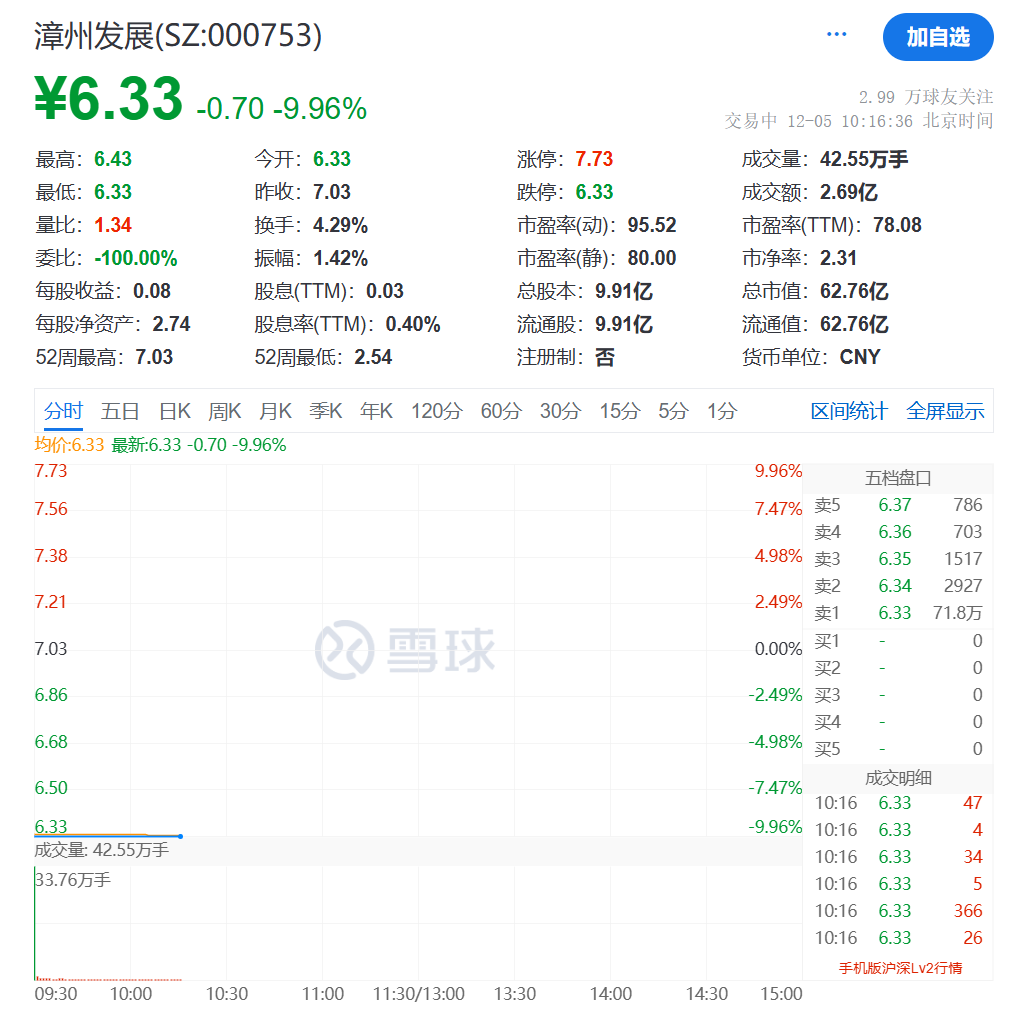The width and height of the screenshot is (1026, 1012).
Task: Select the 15分 interval chart
Action: click(x=619, y=411)
